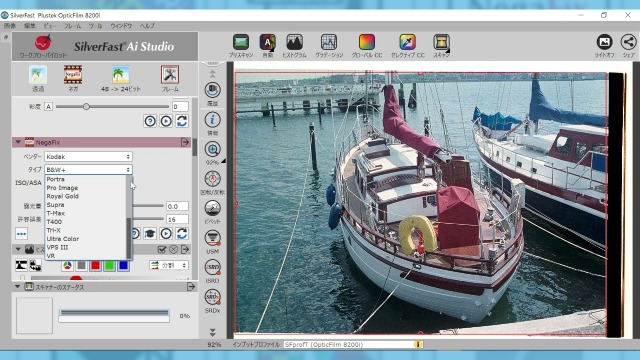
Task: Open the ヘルプ (Help) menu
Action: (x=147, y=26)
